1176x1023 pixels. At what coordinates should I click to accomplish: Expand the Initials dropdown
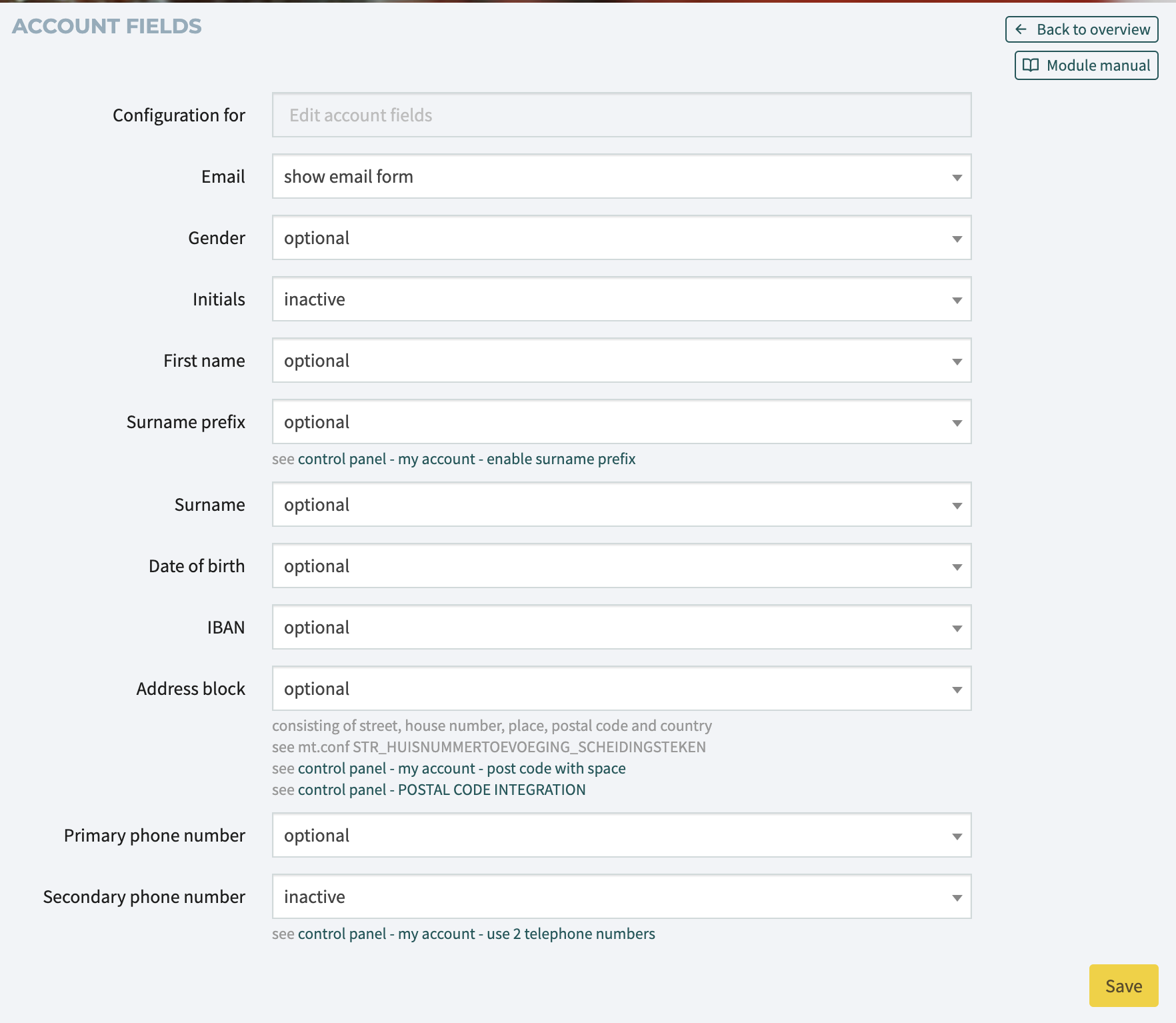pos(621,299)
